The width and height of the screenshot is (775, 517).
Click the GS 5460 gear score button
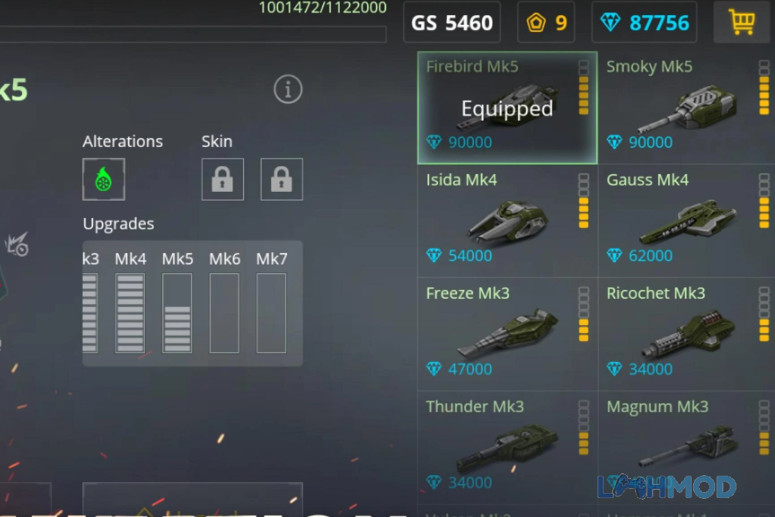pos(452,22)
